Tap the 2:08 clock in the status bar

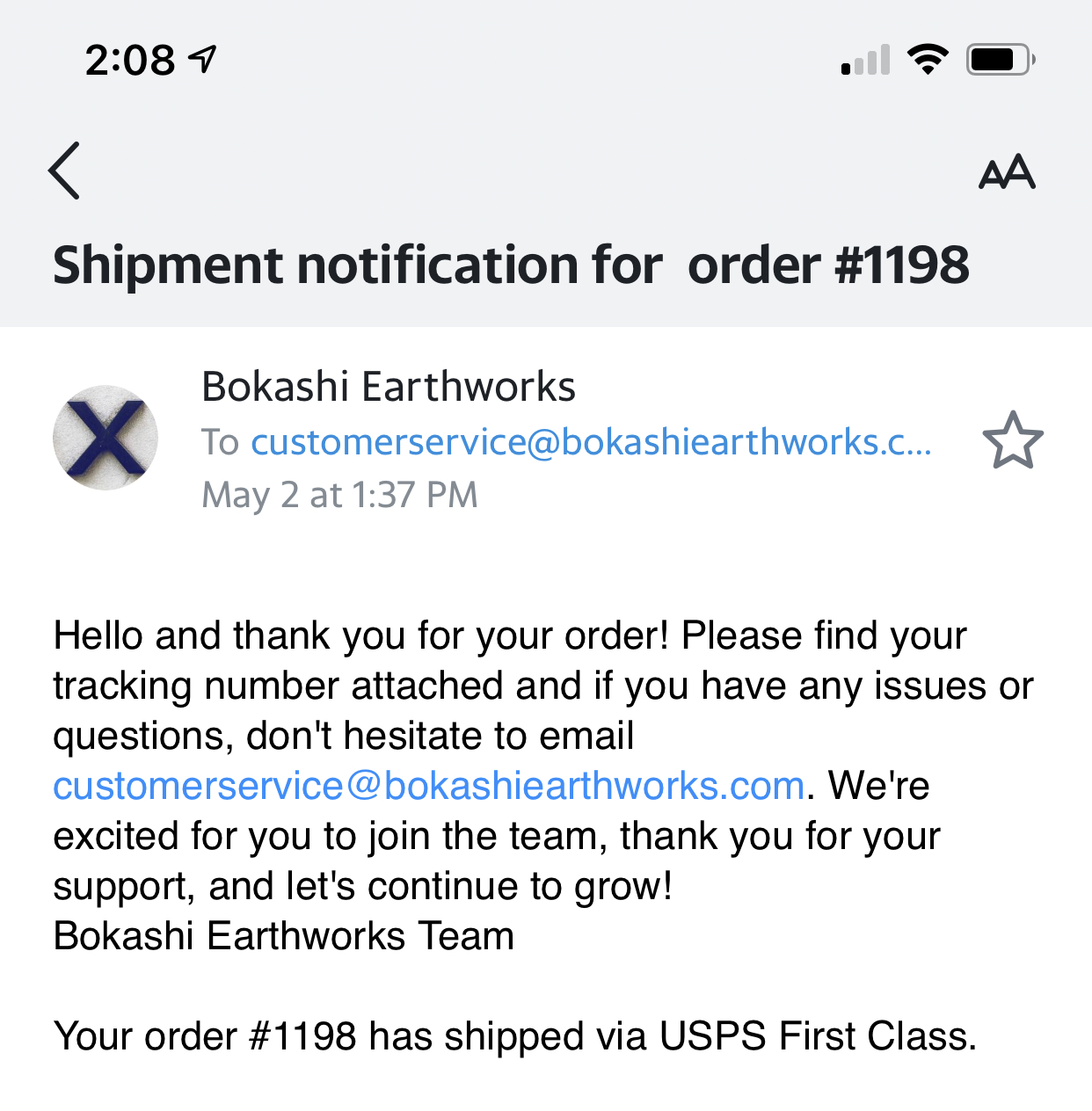coord(130,60)
